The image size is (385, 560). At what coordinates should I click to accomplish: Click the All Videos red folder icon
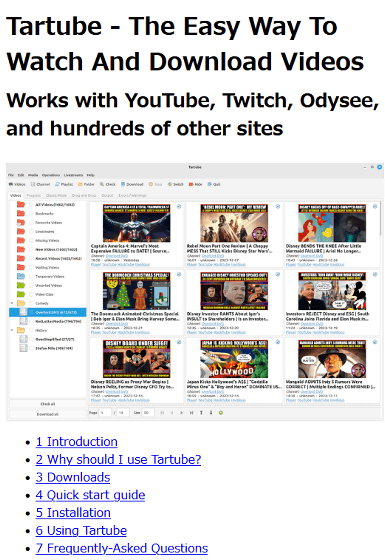pyautogui.click(x=21, y=205)
